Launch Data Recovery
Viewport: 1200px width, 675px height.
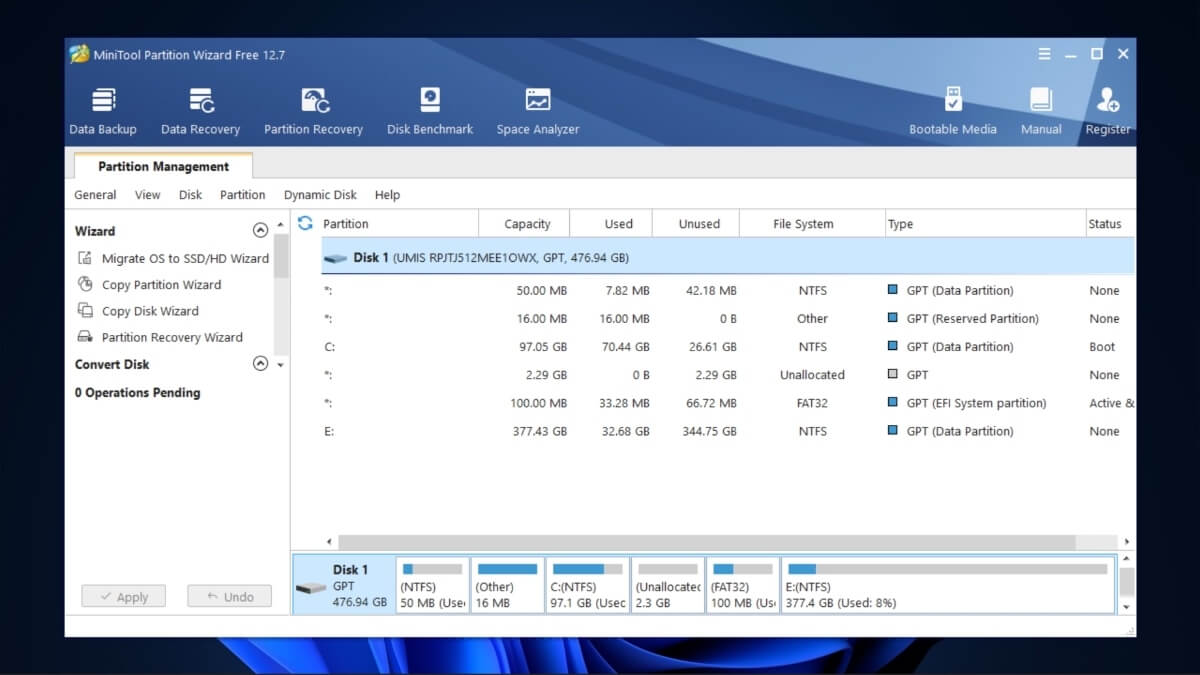[x=200, y=108]
